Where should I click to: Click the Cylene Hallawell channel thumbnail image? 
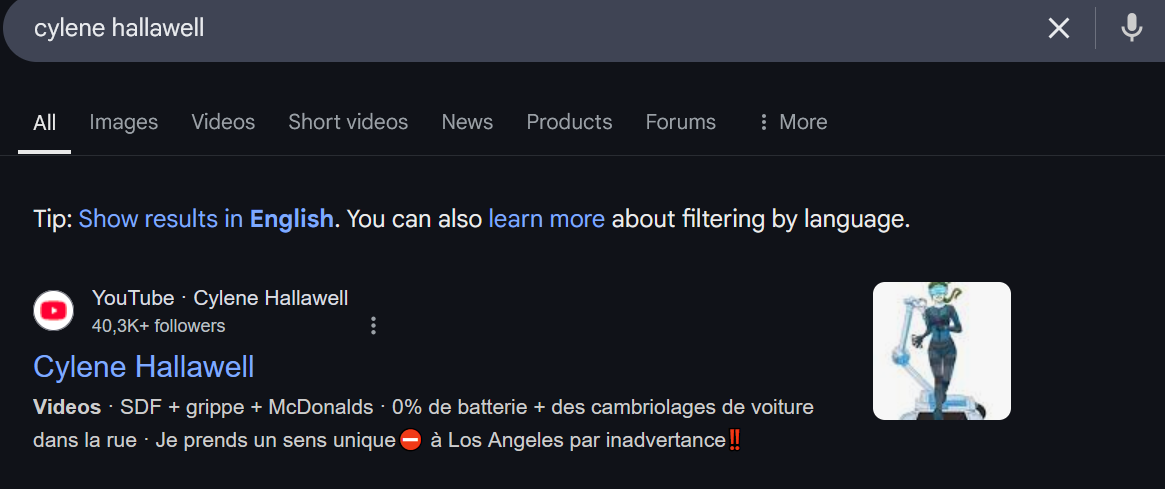(941, 351)
